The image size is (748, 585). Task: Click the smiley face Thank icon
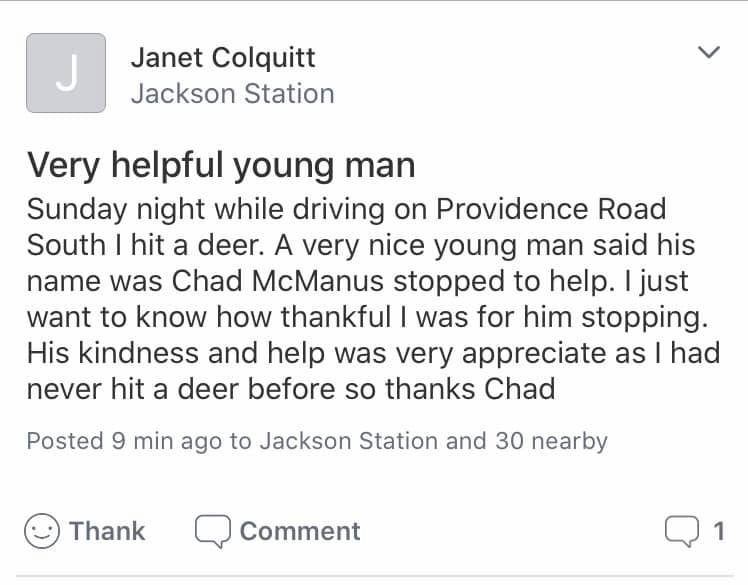[42, 531]
